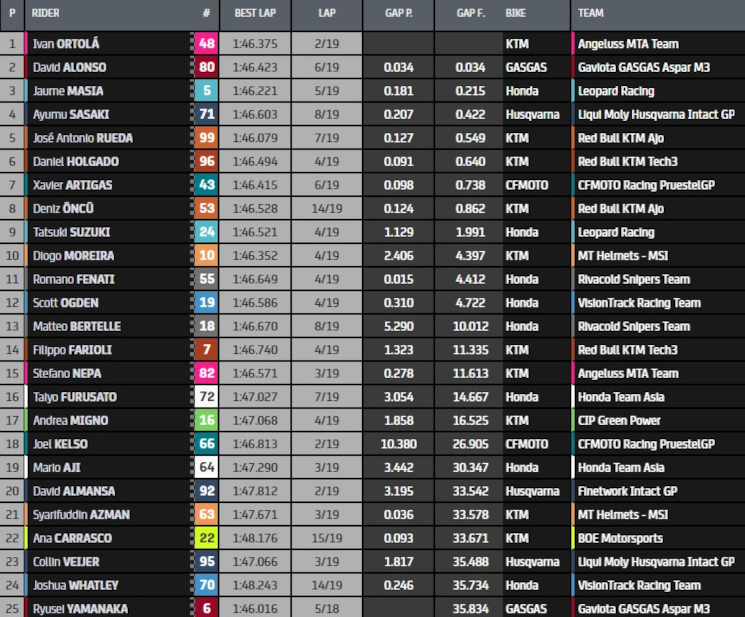
Task: Click the green number 16 badge
Action: pyautogui.click(x=206, y=421)
